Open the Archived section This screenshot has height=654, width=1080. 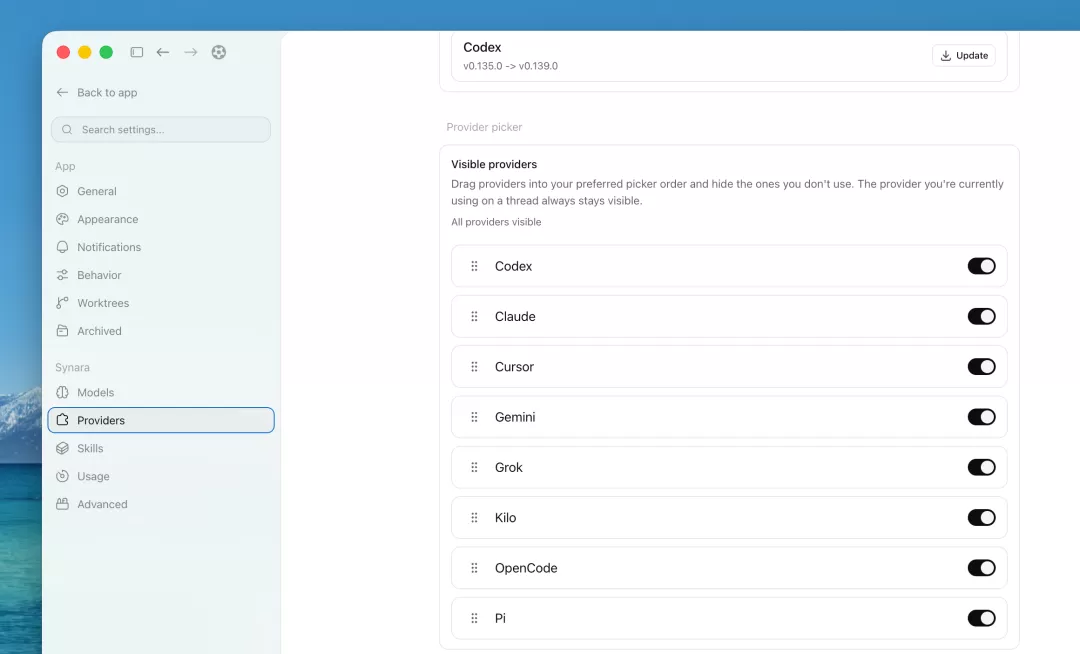(x=161, y=331)
